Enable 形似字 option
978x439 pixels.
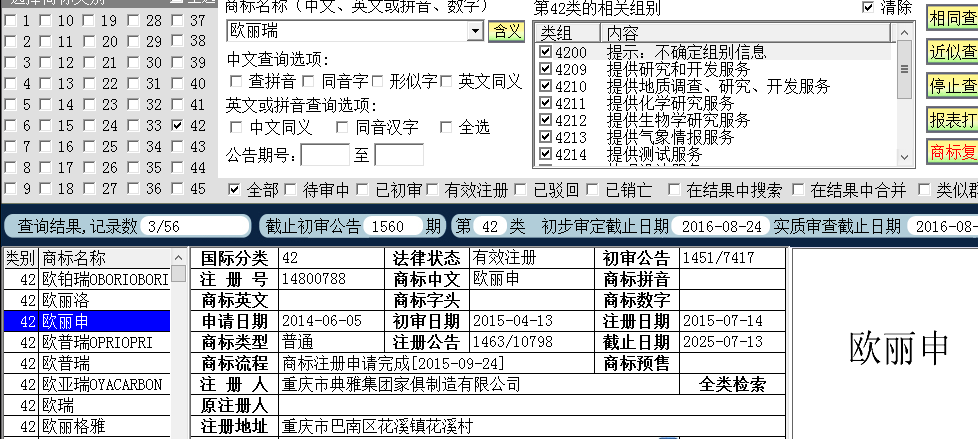pos(377,81)
